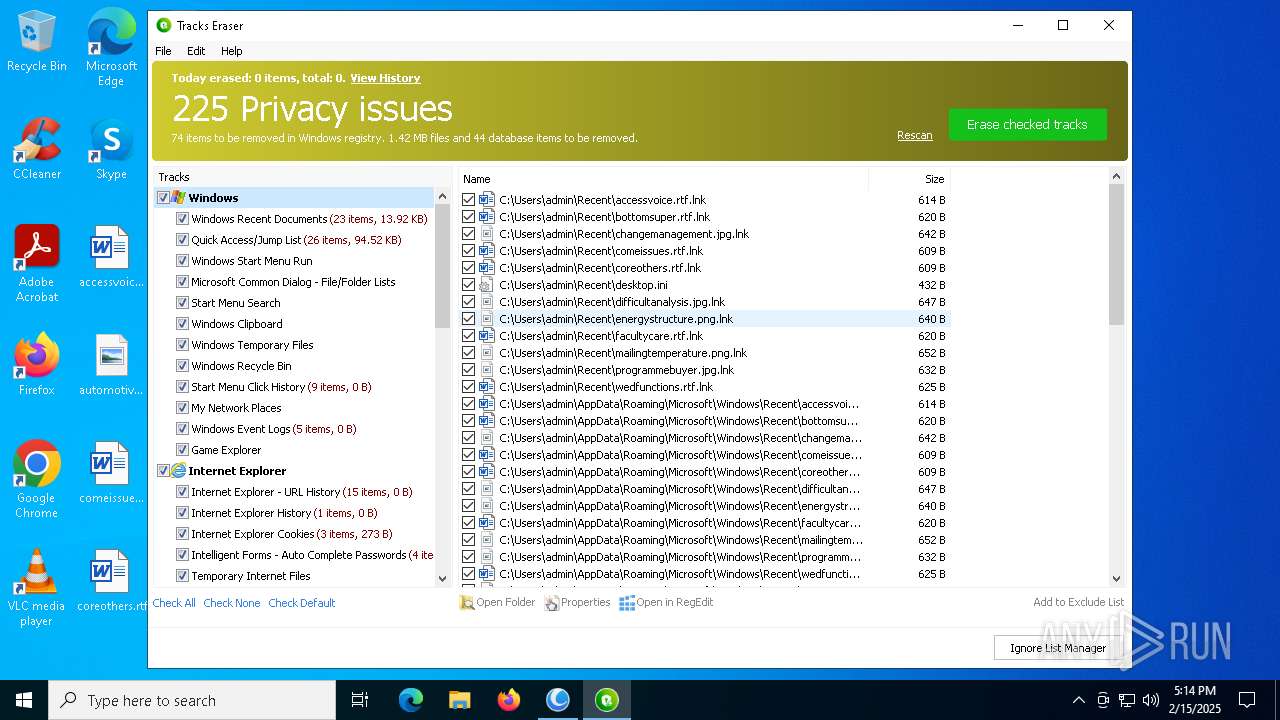Open Task View in taskbar
The image size is (1280, 720).
pyautogui.click(x=360, y=700)
